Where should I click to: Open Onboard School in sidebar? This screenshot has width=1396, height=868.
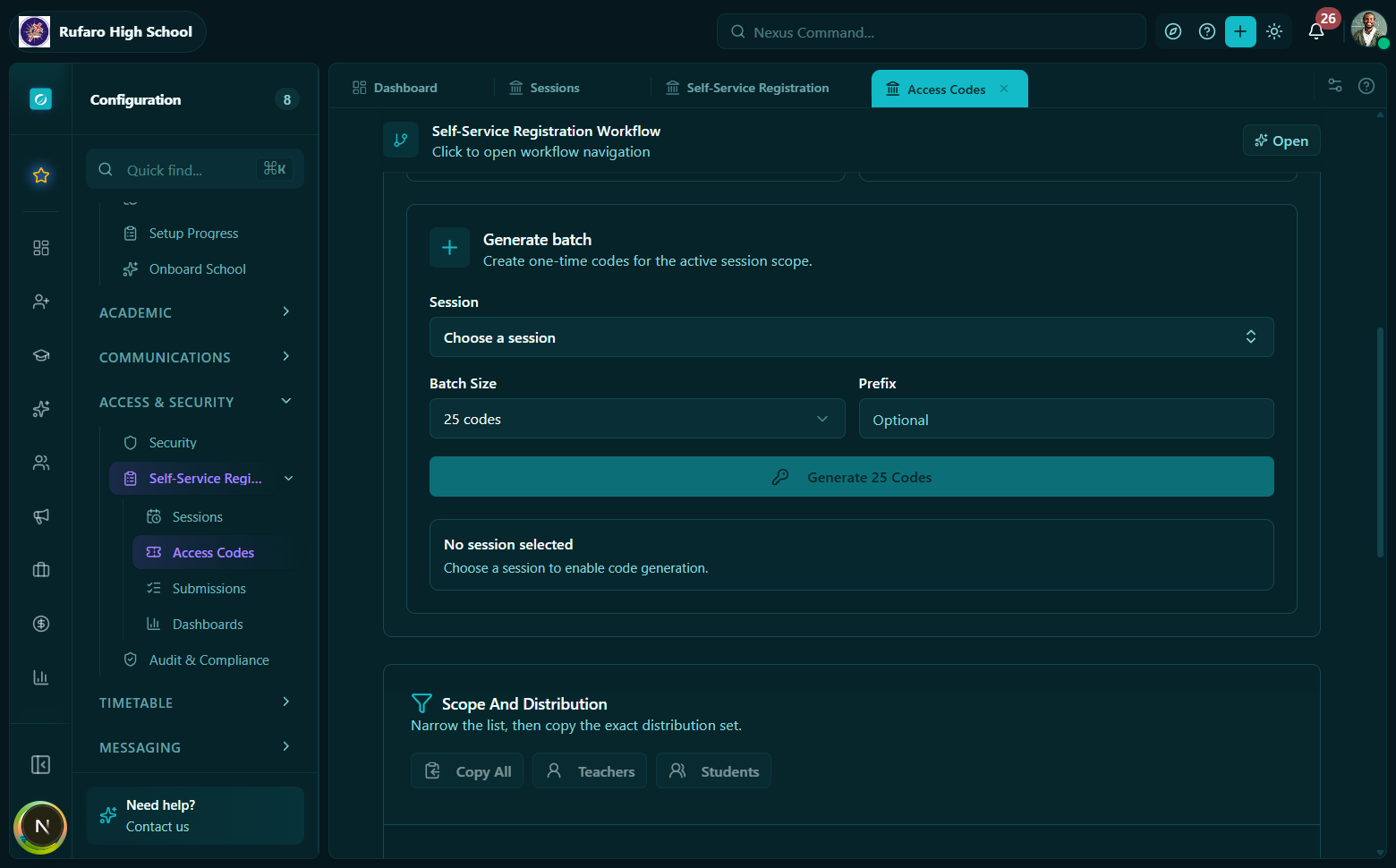click(197, 269)
